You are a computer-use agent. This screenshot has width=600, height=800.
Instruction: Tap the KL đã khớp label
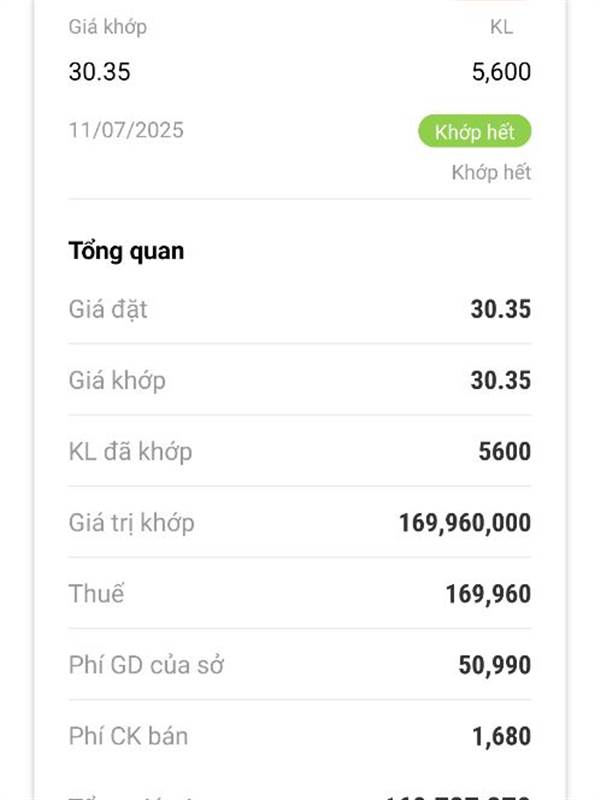point(130,452)
